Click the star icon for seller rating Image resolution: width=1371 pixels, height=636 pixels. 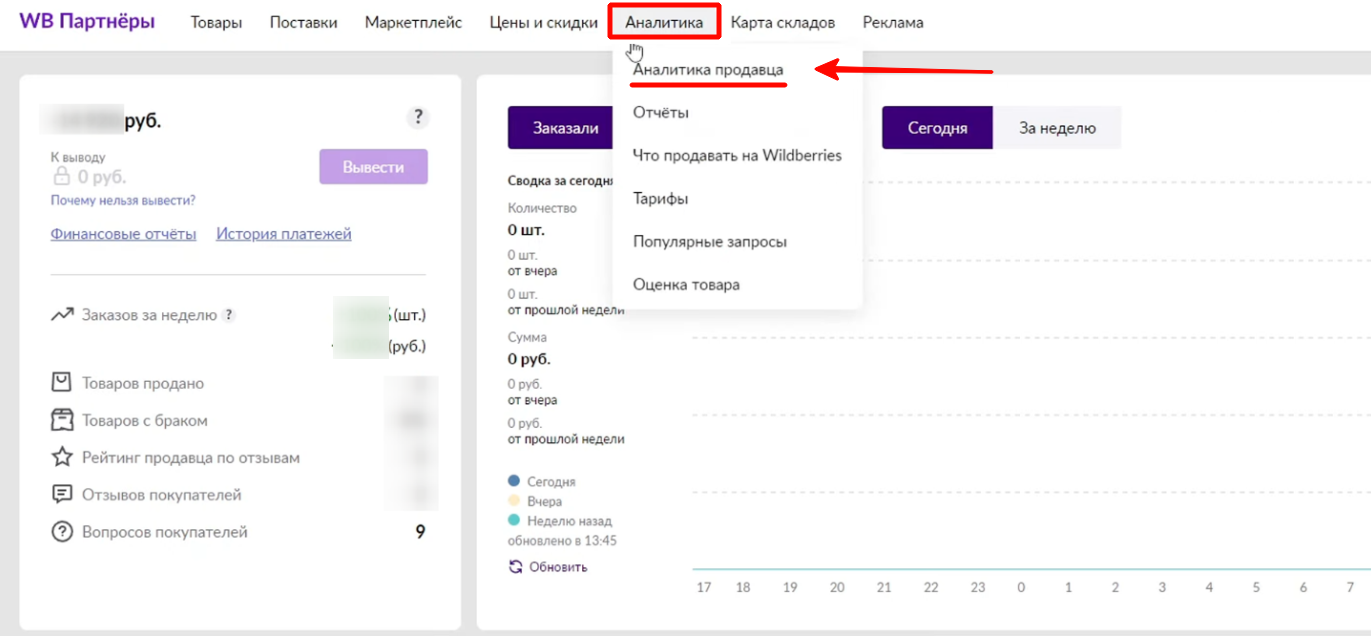pos(62,457)
